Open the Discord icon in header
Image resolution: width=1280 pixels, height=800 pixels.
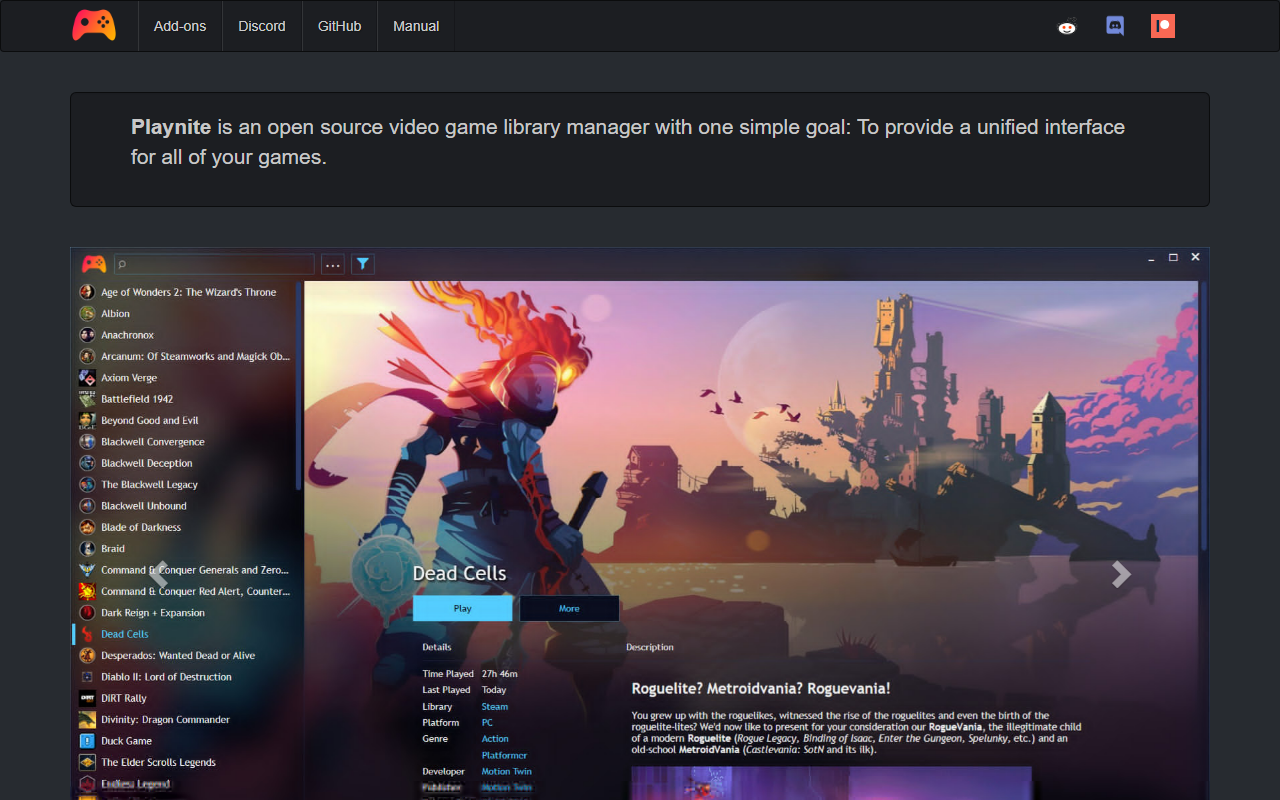(x=1115, y=26)
